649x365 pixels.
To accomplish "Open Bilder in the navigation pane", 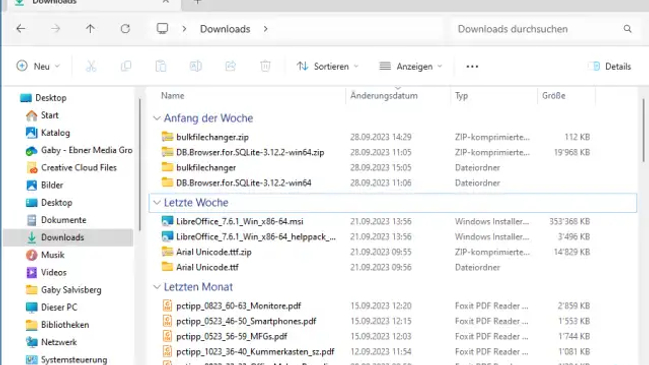I will (x=44, y=185).
